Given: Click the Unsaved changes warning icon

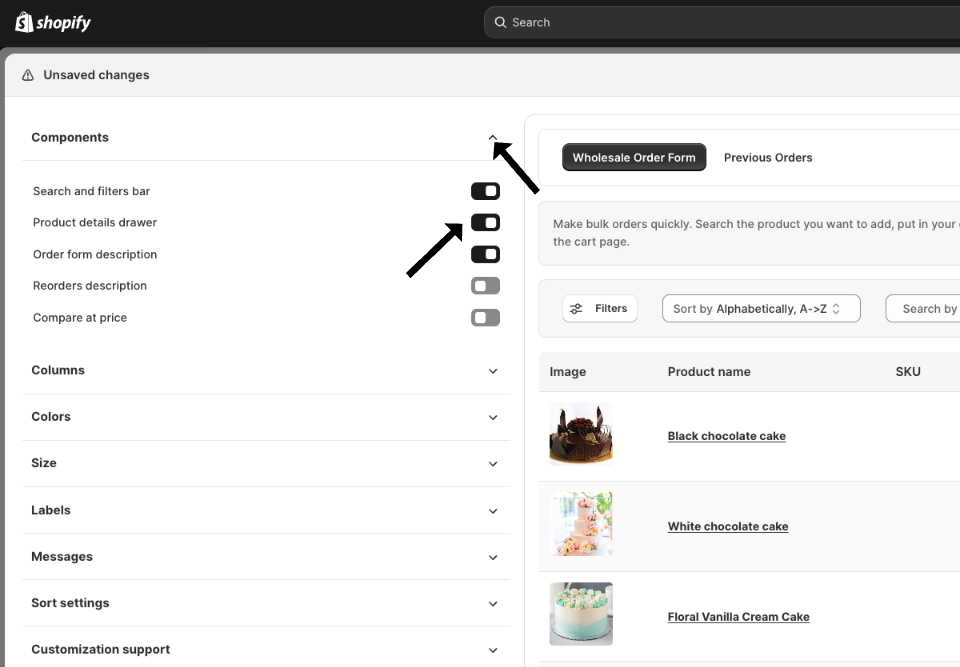Looking at the screenshot, I should [28, 75].
